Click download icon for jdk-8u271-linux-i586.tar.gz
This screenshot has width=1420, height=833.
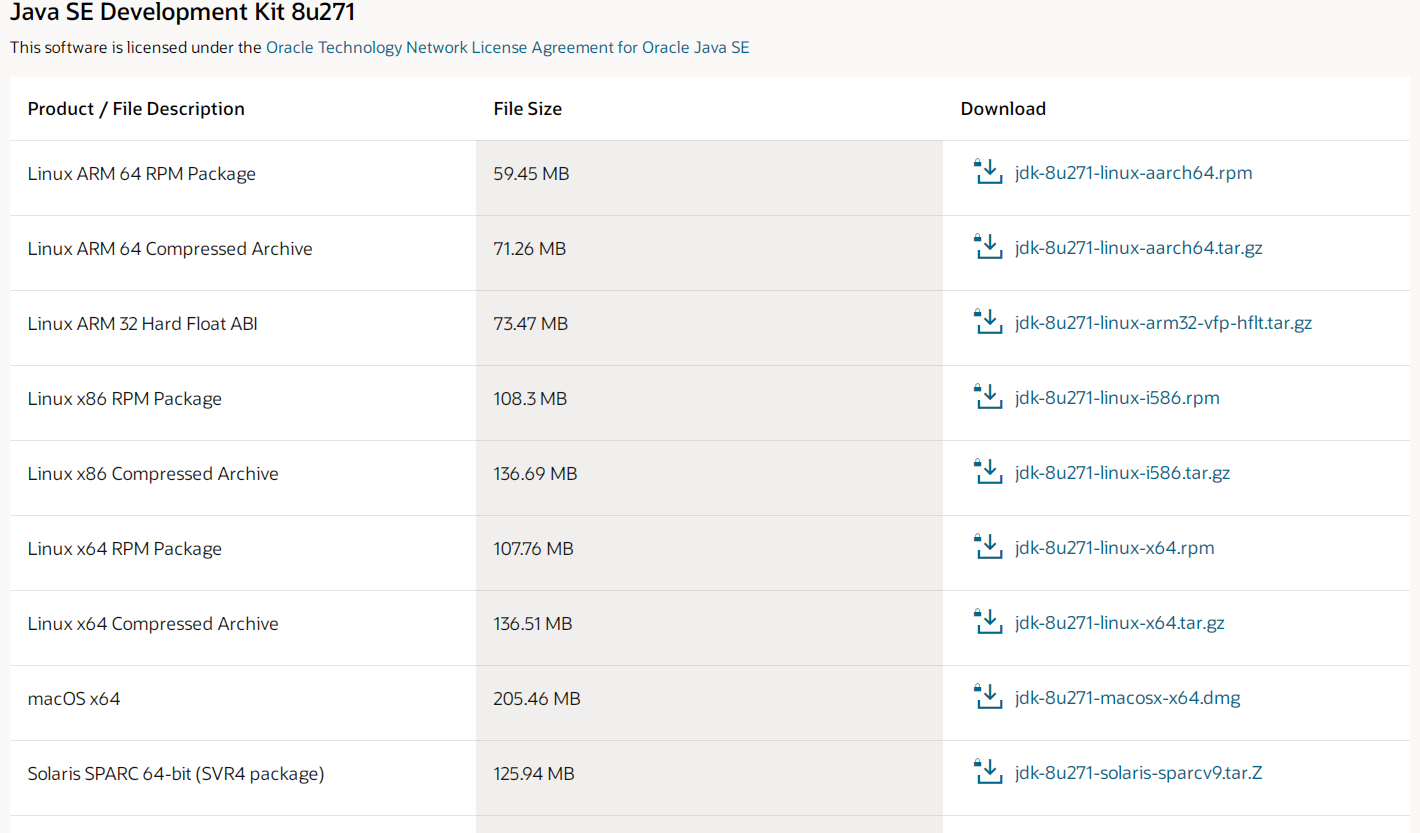tap(988, 472)
